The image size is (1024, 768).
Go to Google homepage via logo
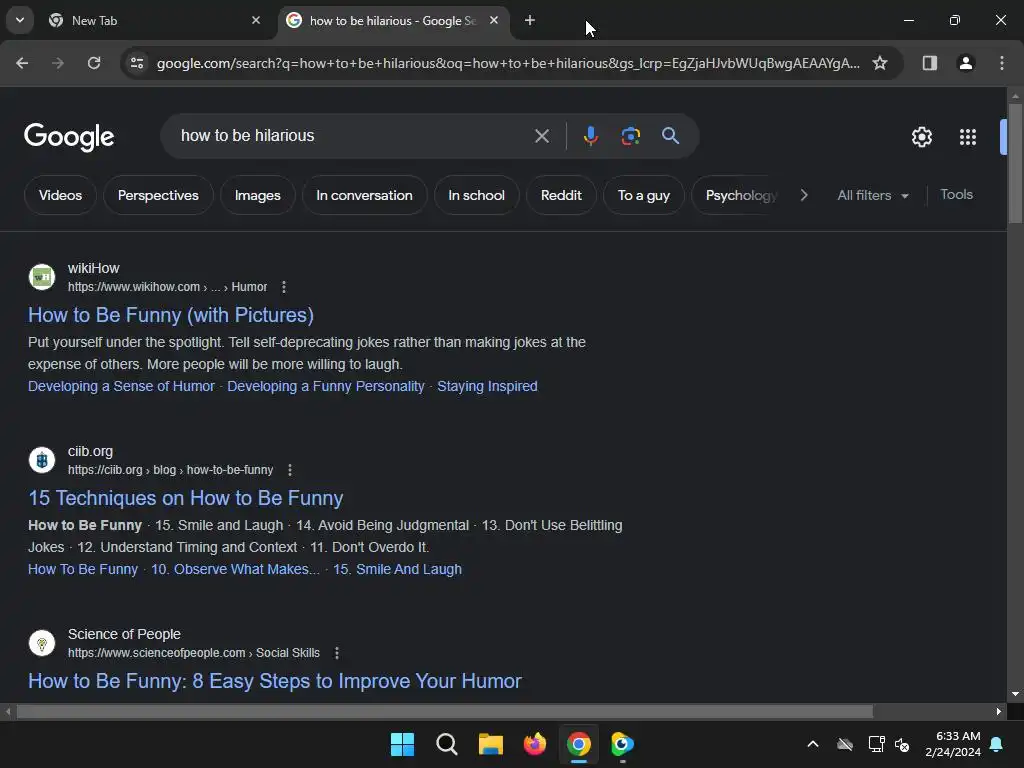pyautogui.click(x=69, y=137)
